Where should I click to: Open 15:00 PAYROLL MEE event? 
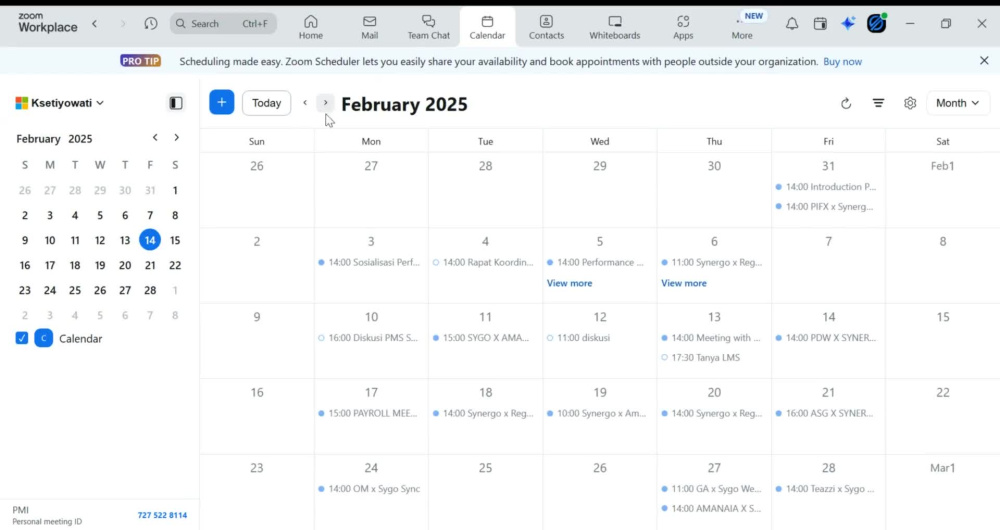pos(370,413)
